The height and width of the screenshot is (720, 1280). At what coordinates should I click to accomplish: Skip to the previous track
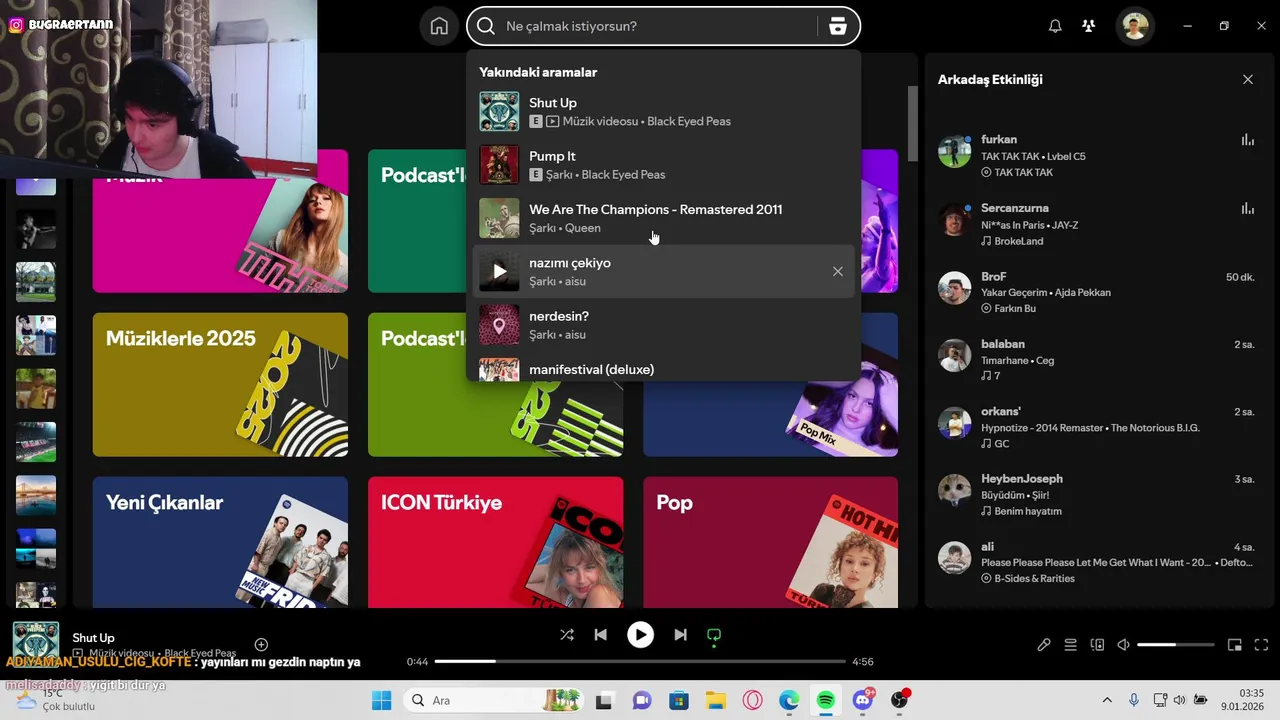coord(600,635)
